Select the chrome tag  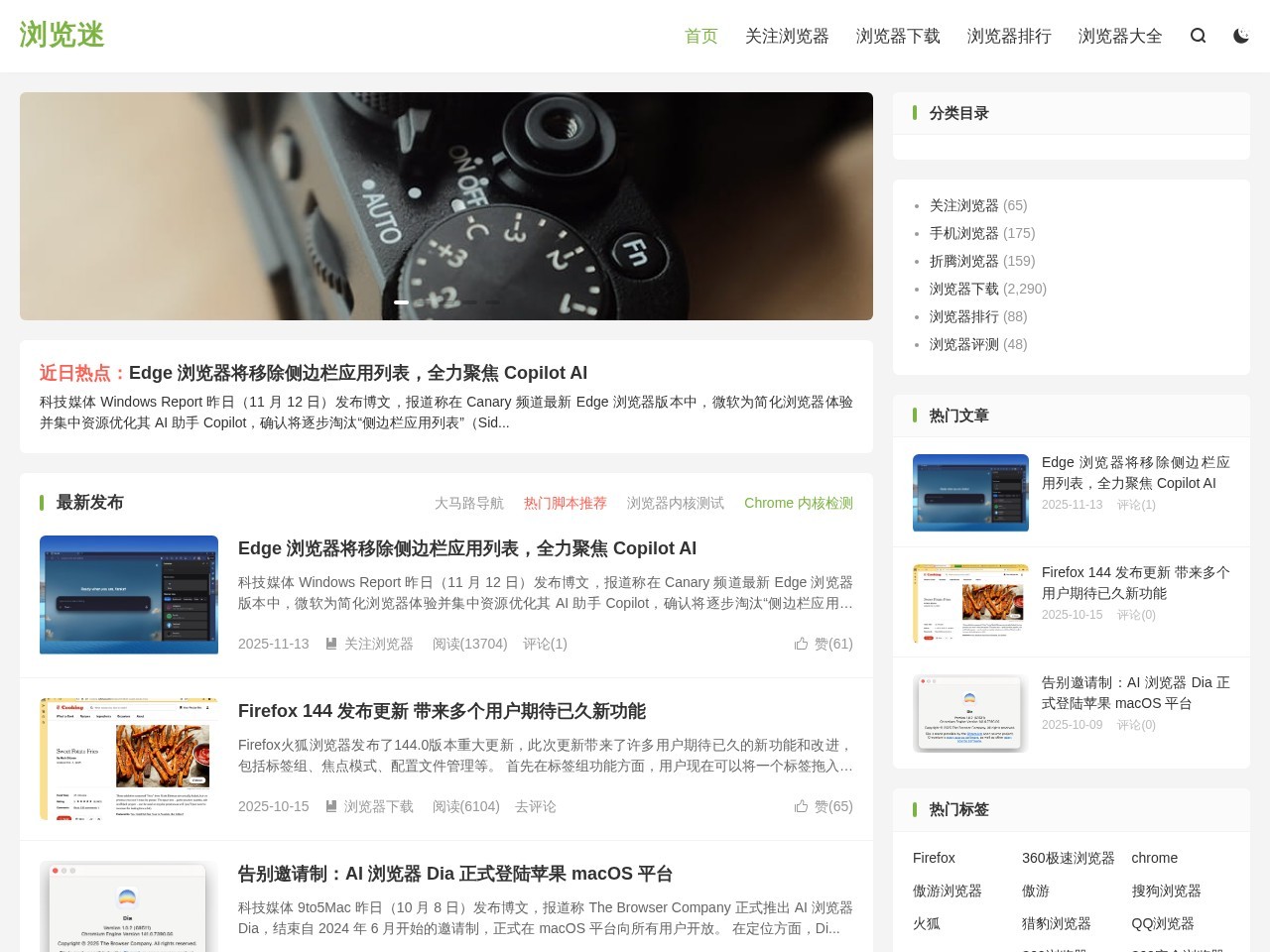pos(1155,858)
